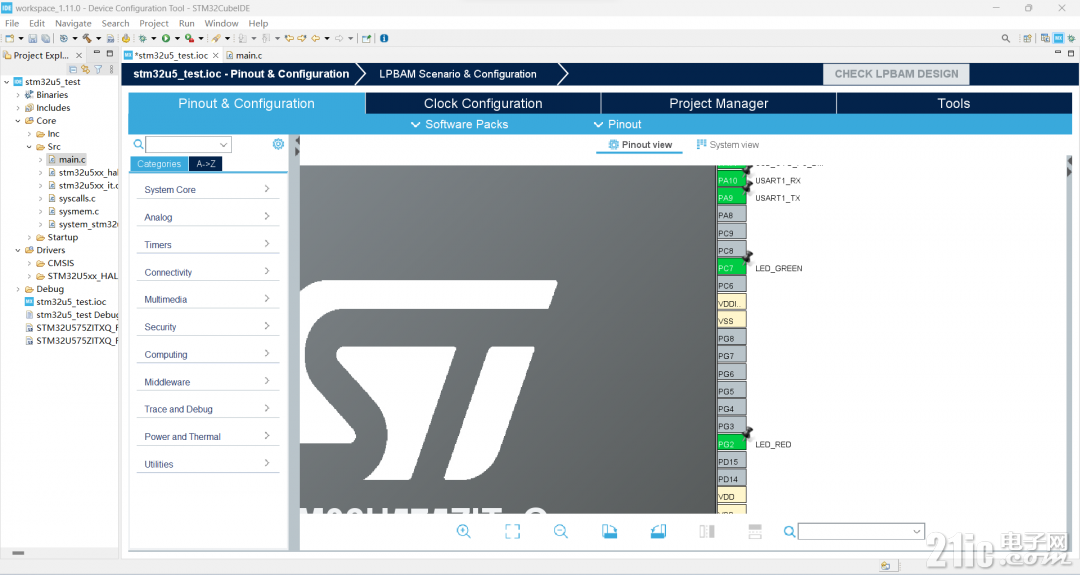Select pin PC7 LED_GREEN
1080x575 pixels.
pyautogui.click(x=731, y=268)
